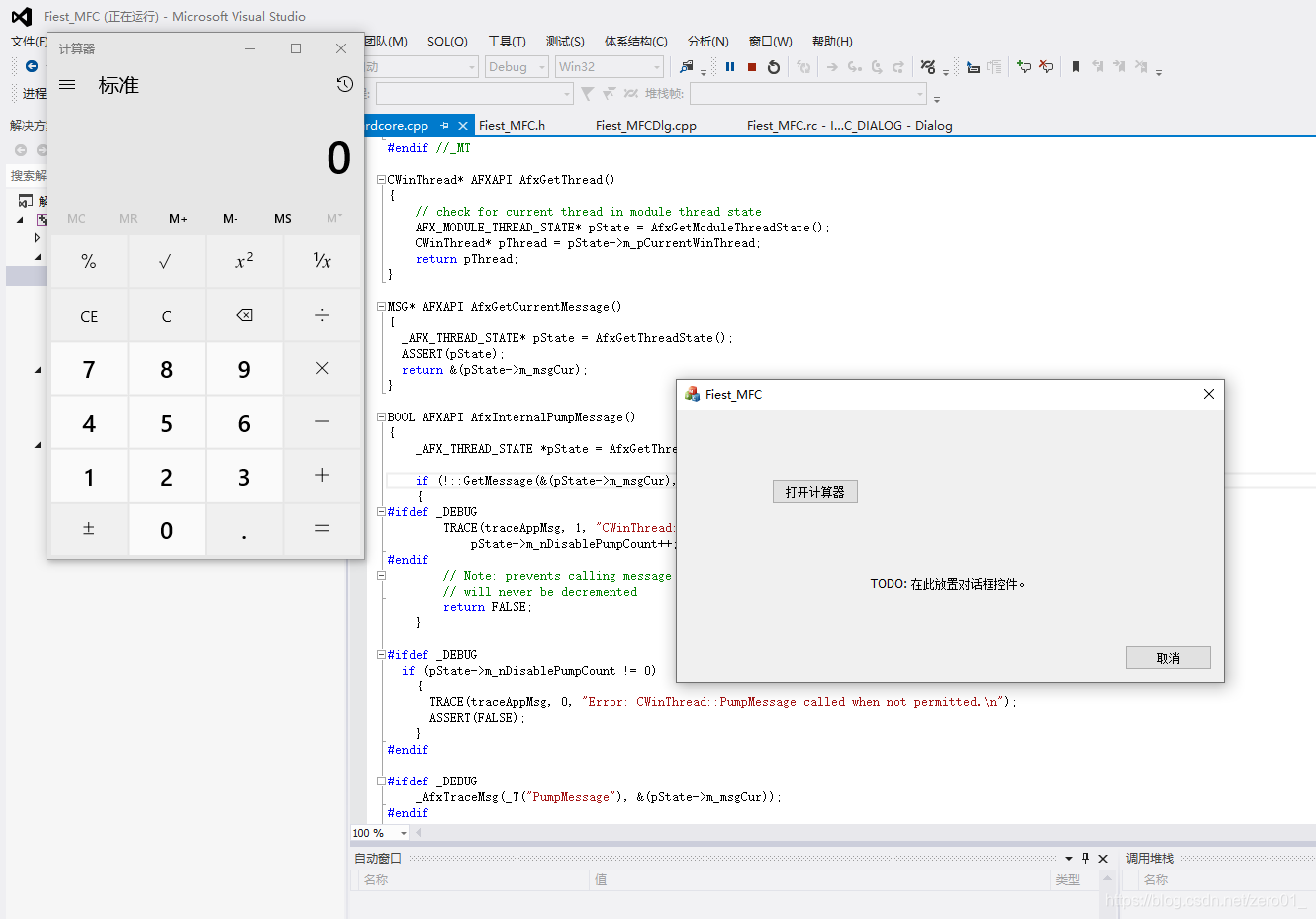Click the Visual Studio logo icon
1316x919 pixels.
(22, 16)
